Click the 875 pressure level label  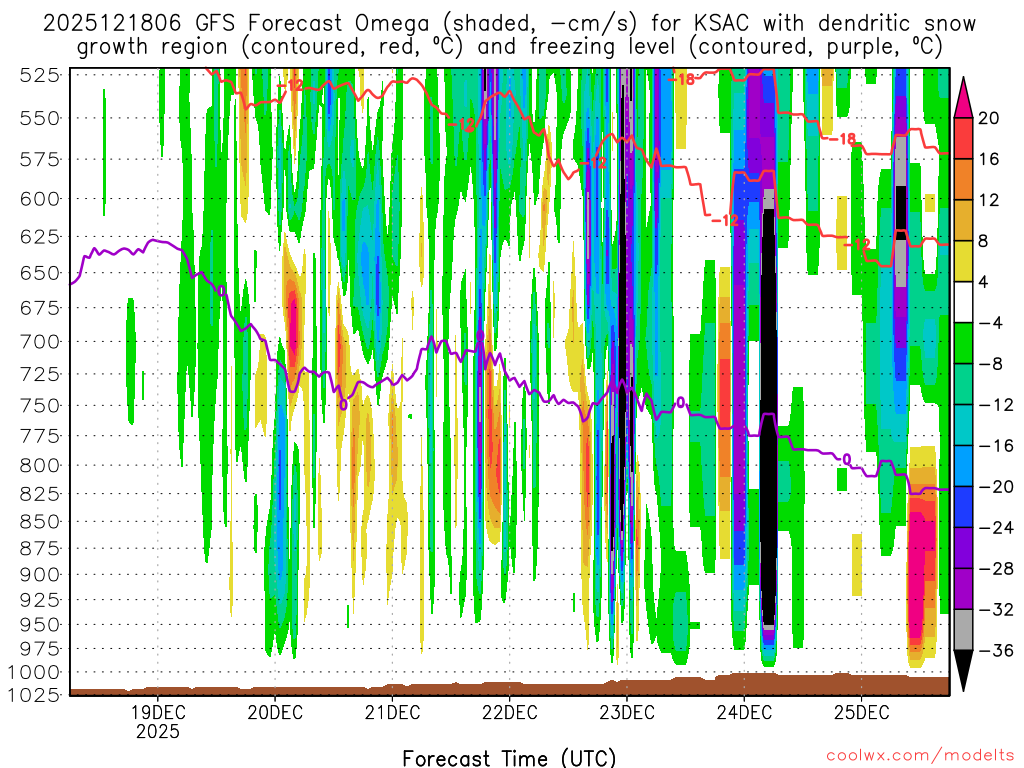click(40, 549)
